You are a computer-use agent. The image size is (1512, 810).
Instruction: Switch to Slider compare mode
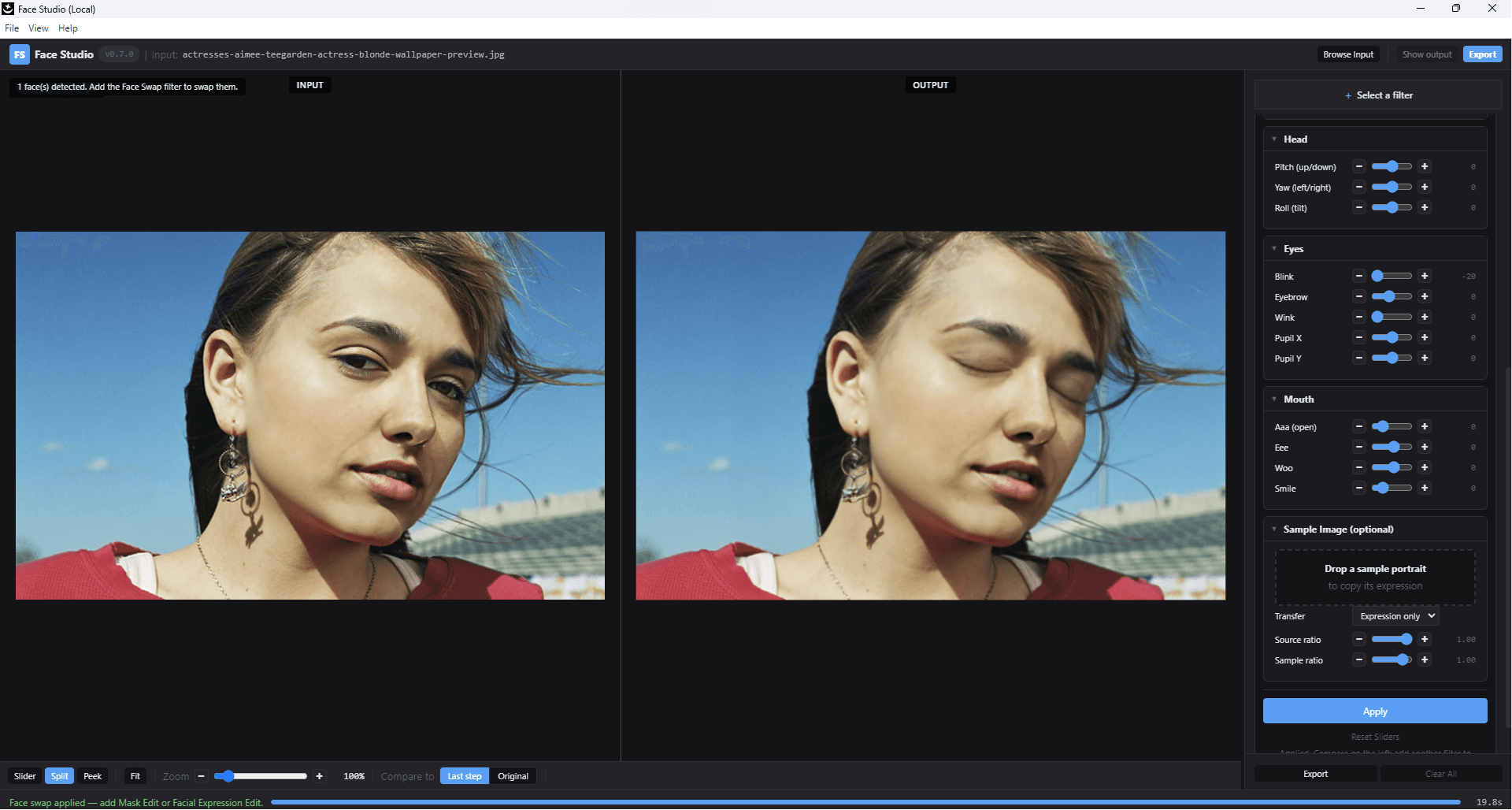(25, 776)
